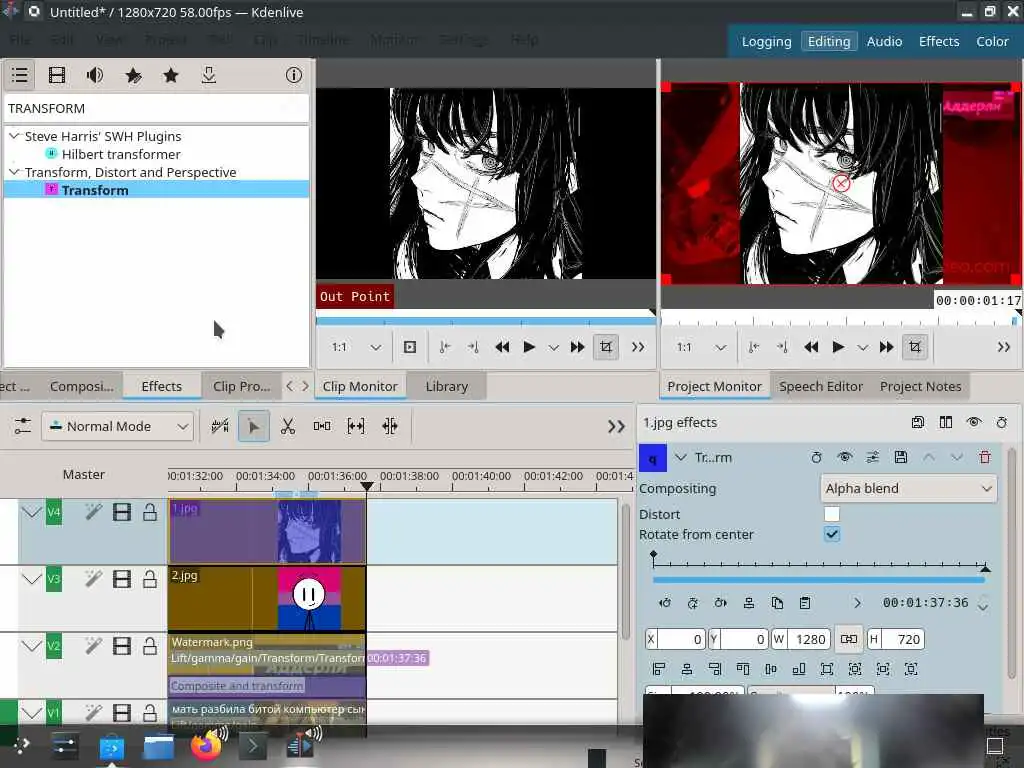1024x768 pixels.
Task: Switch to the Audio workspace
Action: (884, 41)
